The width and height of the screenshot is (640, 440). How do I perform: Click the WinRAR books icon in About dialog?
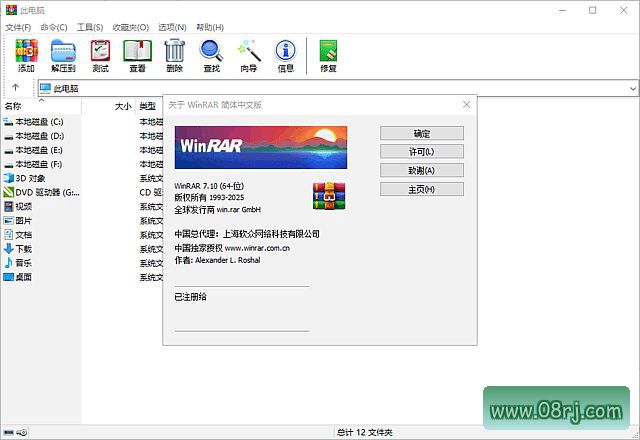click(x=329, y=196)
